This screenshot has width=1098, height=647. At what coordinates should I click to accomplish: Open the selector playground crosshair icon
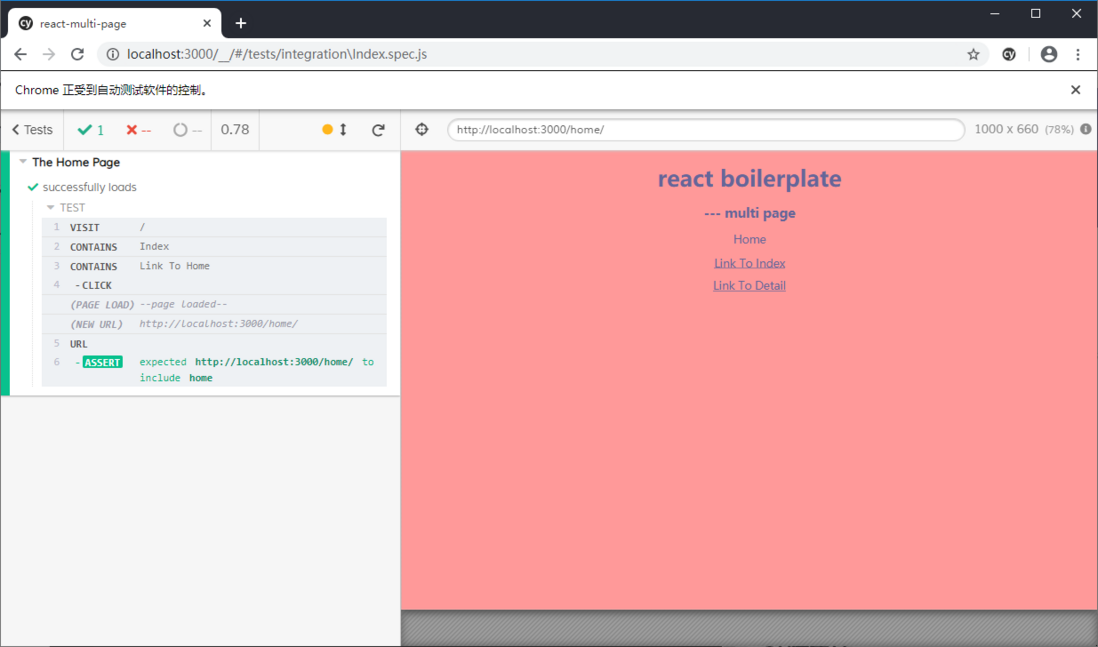coord(422,129)
